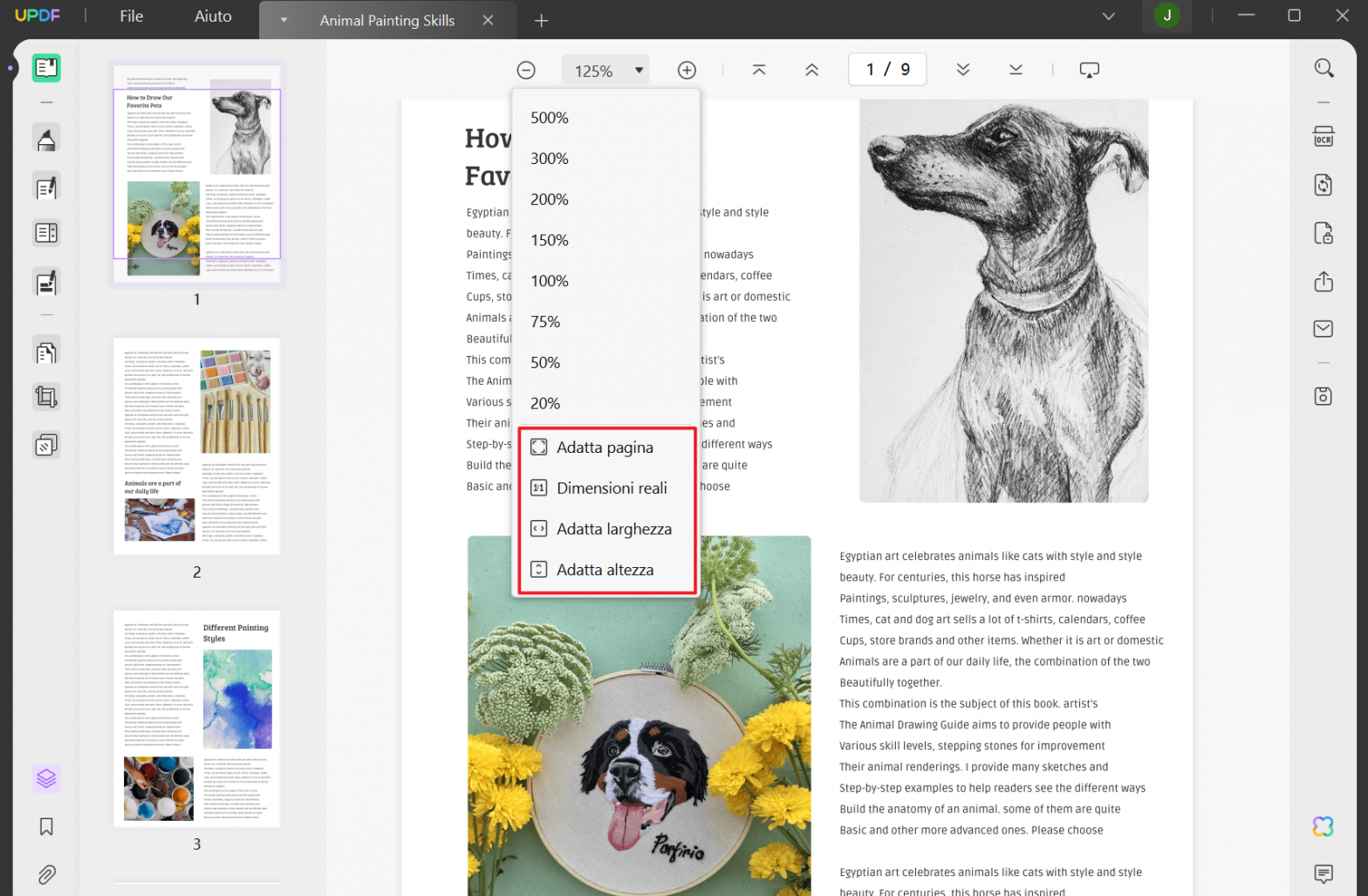
Task: Click the Share export icon
Action: click(x=1324, y=281)
